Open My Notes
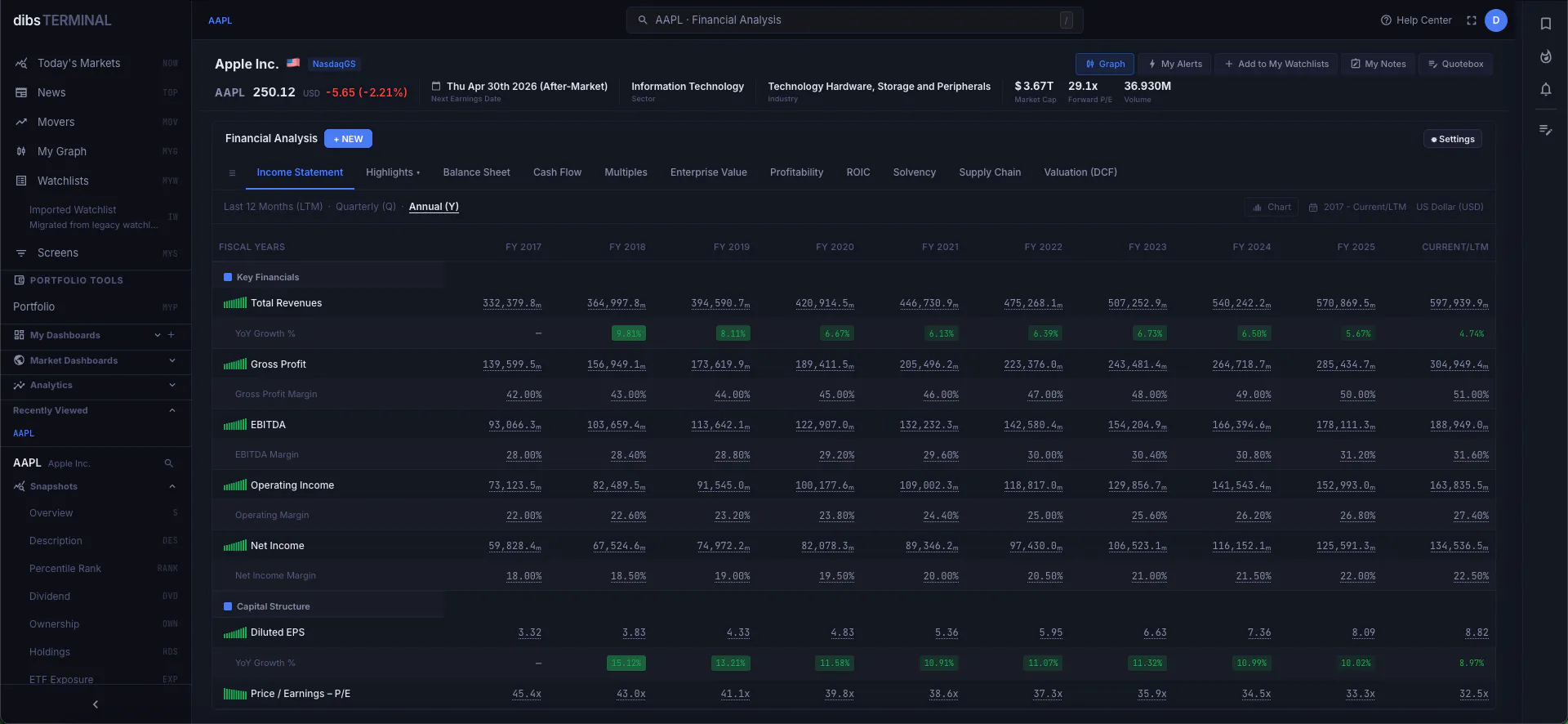The height and width of the screenshot is (724, 1568). click(x=1379, y=64)
